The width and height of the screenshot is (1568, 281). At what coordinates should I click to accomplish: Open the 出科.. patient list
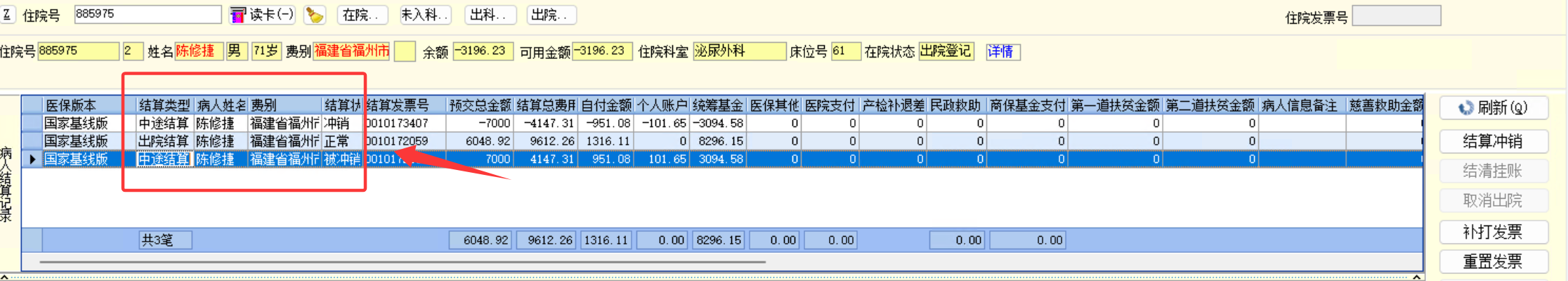pyautogui.click(x=490, y=15)
